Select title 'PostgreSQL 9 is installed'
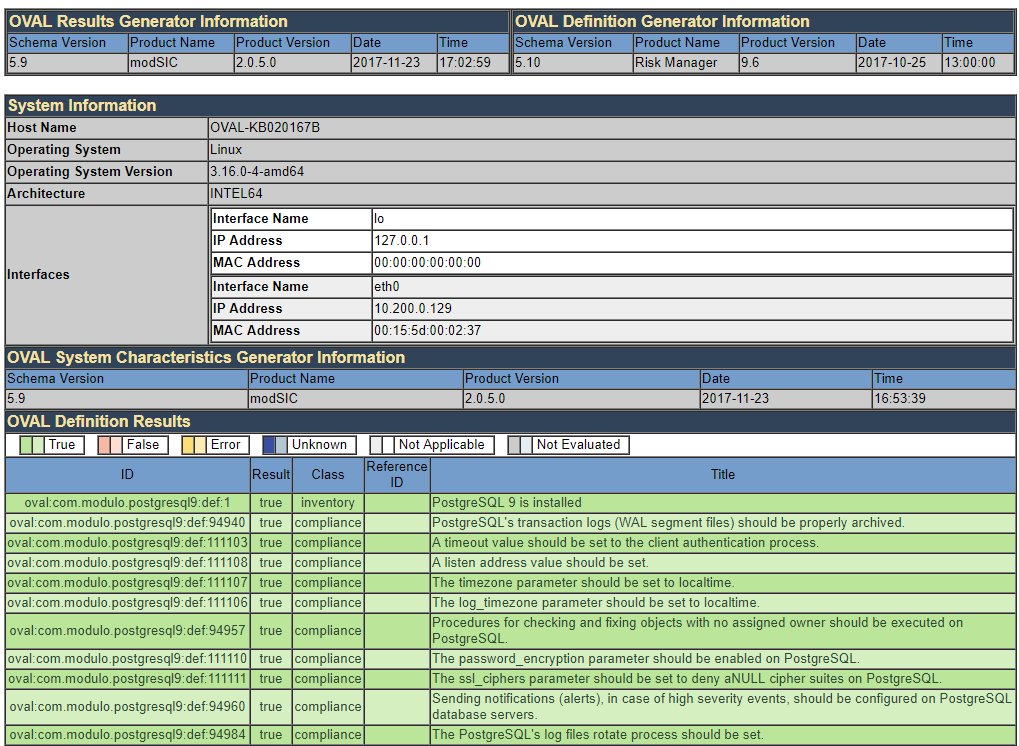This screenshot has height=746, width=1019. [x=507, y=503]
